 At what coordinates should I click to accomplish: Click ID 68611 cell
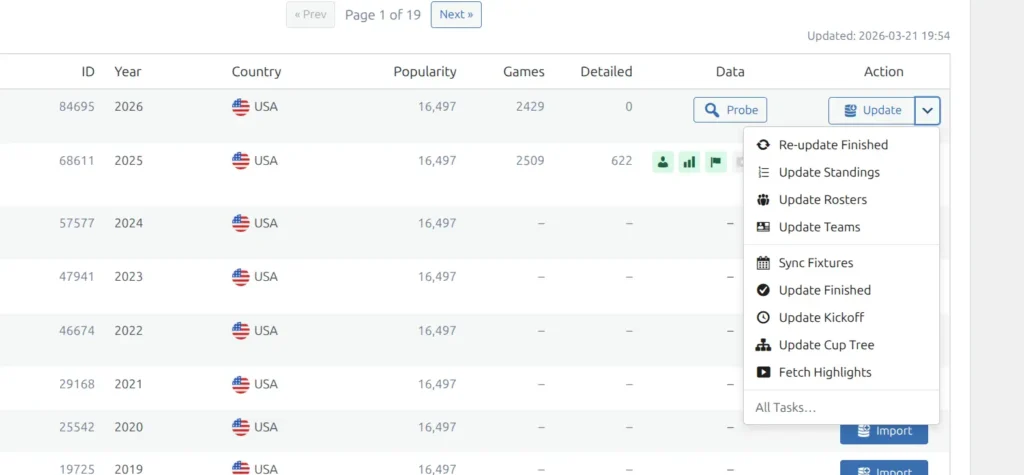(x=76, y=161)
